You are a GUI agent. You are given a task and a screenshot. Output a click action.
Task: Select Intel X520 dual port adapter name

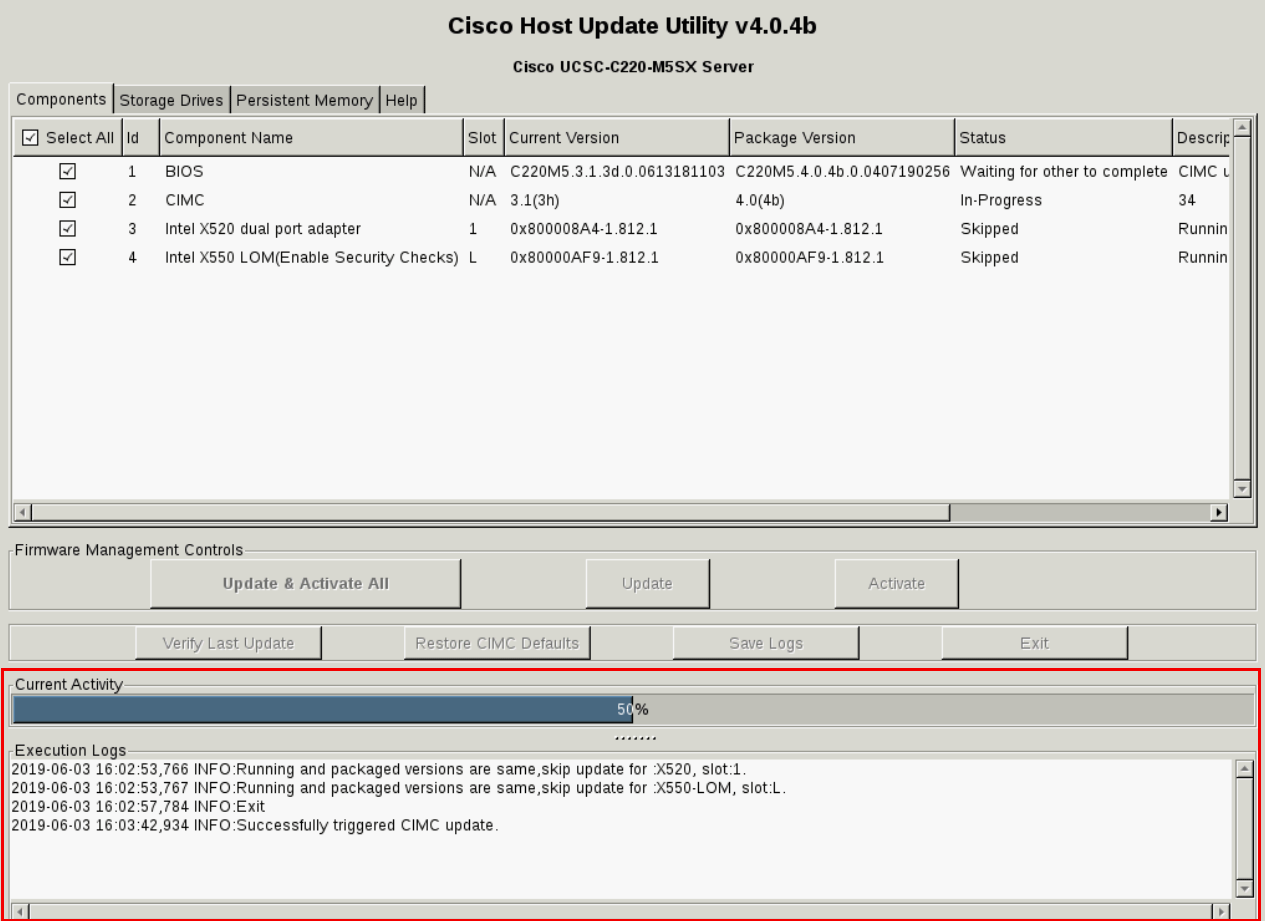click(x=263, y=229)
